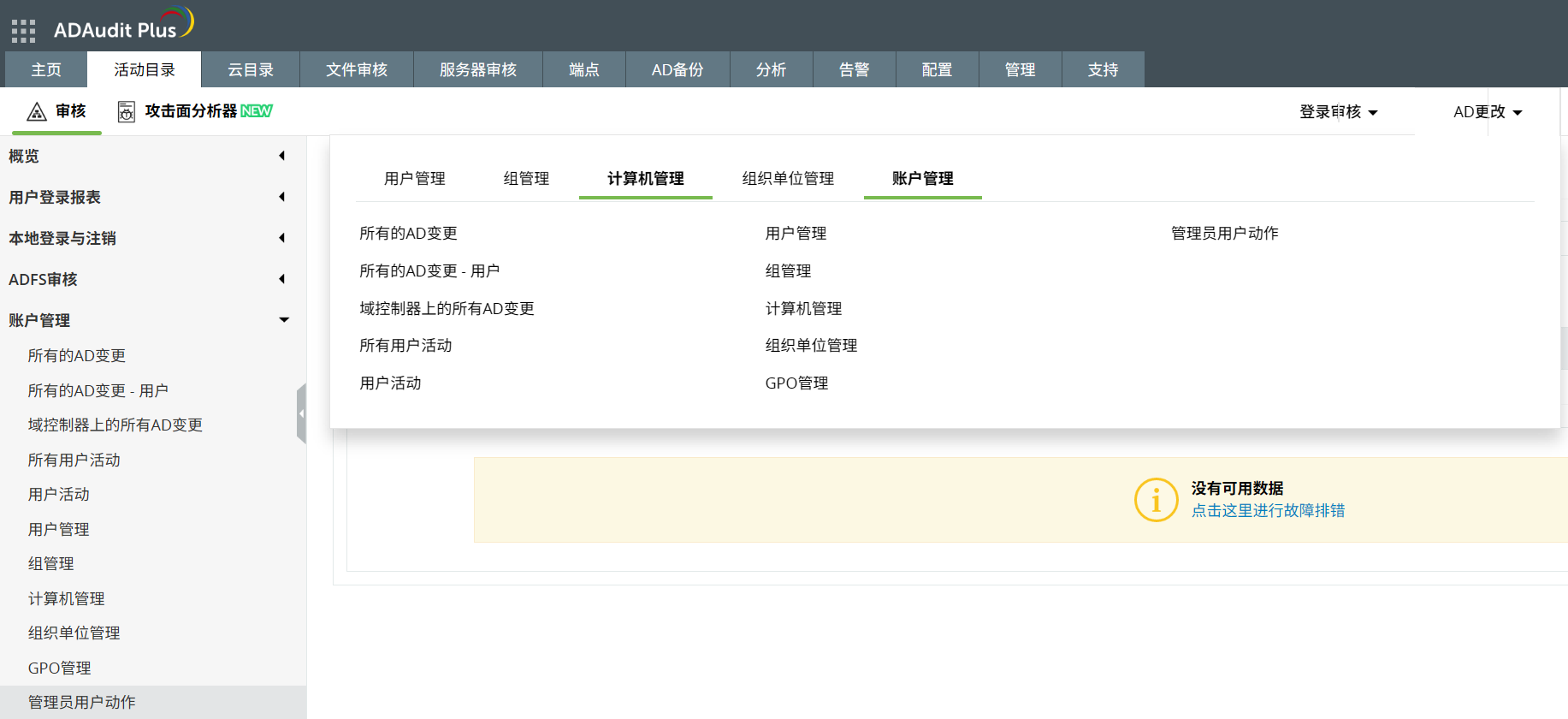Screen dimensions: 1568x719
Task: Collapse the 账户管理 sidebar section
Action: (x=283, y=320)
